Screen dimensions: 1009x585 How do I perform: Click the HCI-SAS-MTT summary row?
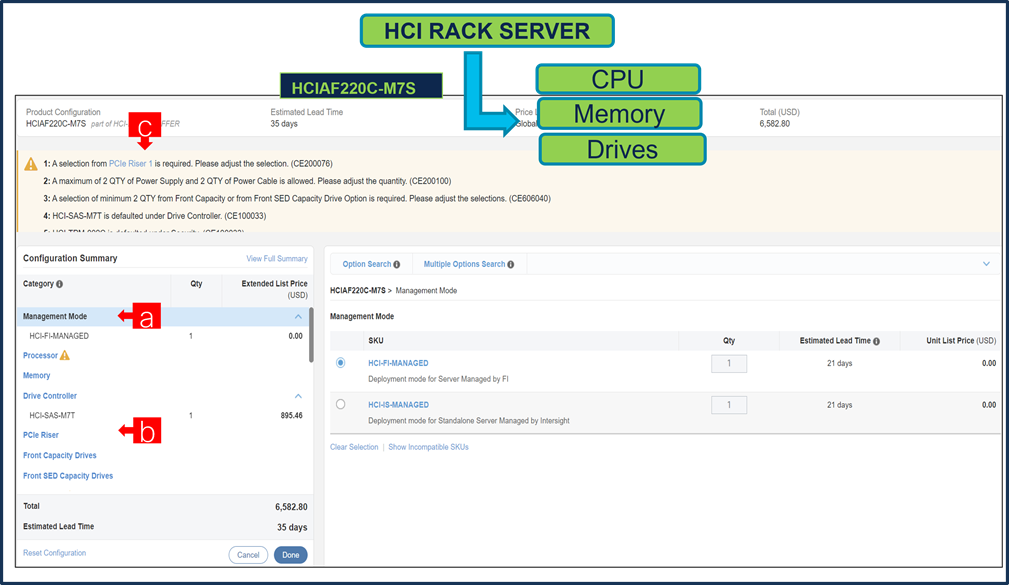click(163, 416)
